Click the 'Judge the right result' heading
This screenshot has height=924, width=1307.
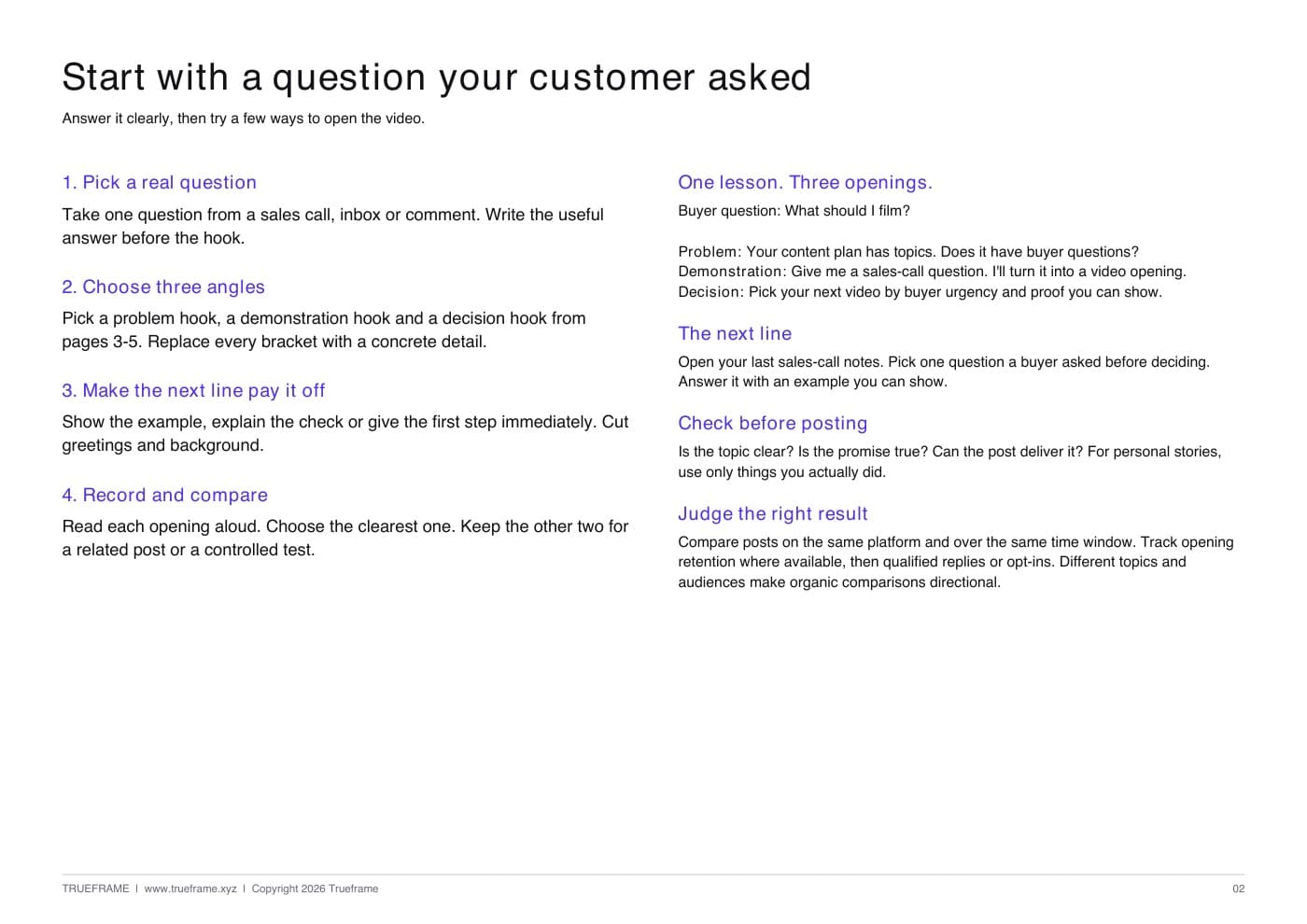coord(773,514)
